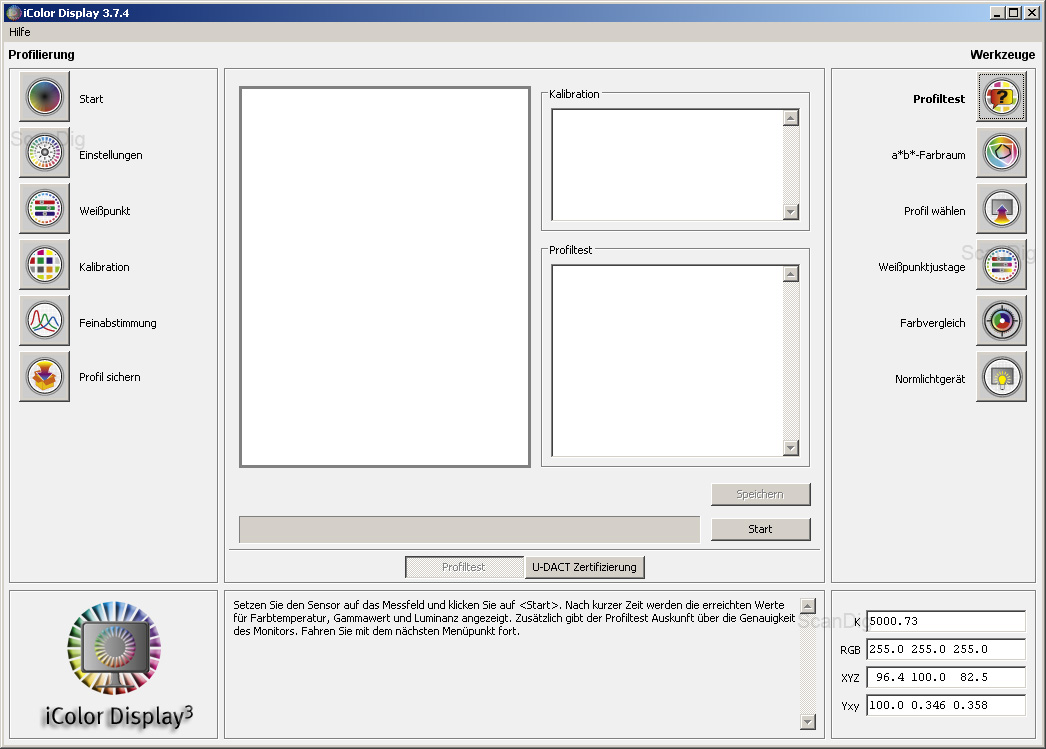This screenshot has width=1046, height=749.
Task: Open Einstellungen settings icon
Action: pyautogui.click(x=45, y=153)
